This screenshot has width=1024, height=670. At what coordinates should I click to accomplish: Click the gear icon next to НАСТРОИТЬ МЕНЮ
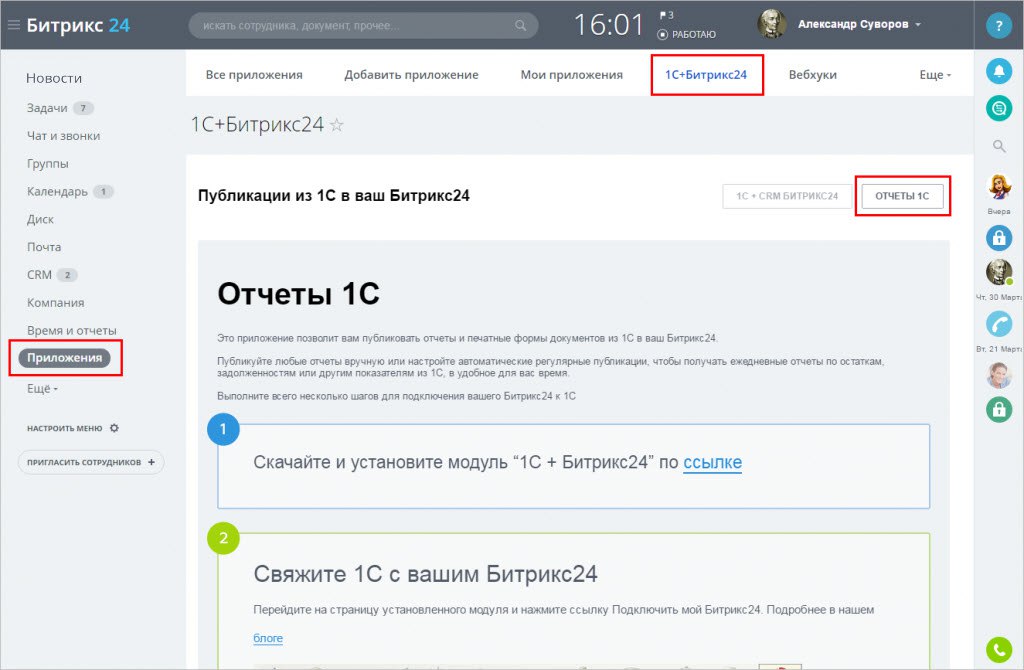(114, 428)
